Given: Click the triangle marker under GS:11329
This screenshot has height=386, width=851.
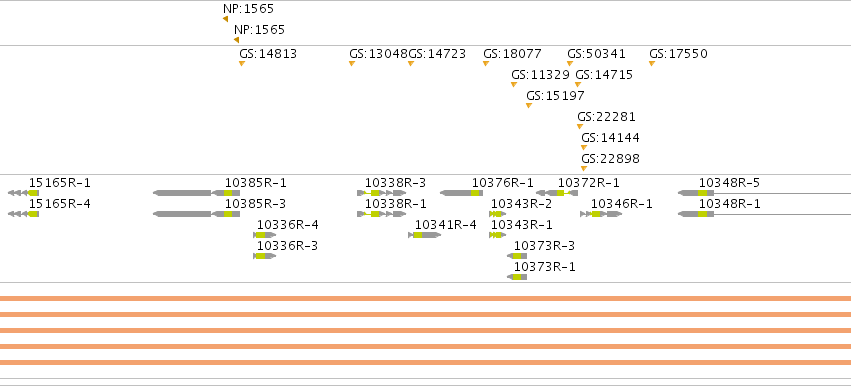Looking at the screenshot, I should tap(513, 84).
